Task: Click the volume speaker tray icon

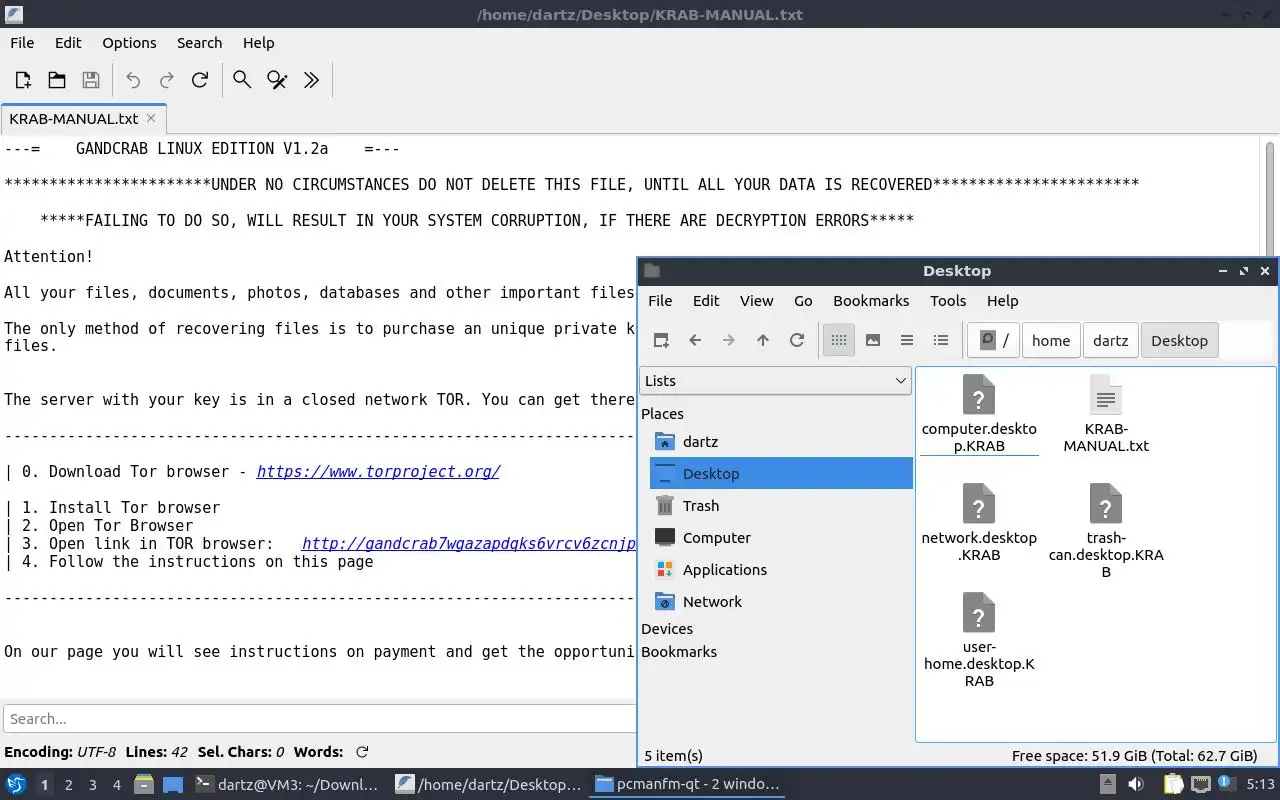Action: 1136,785
